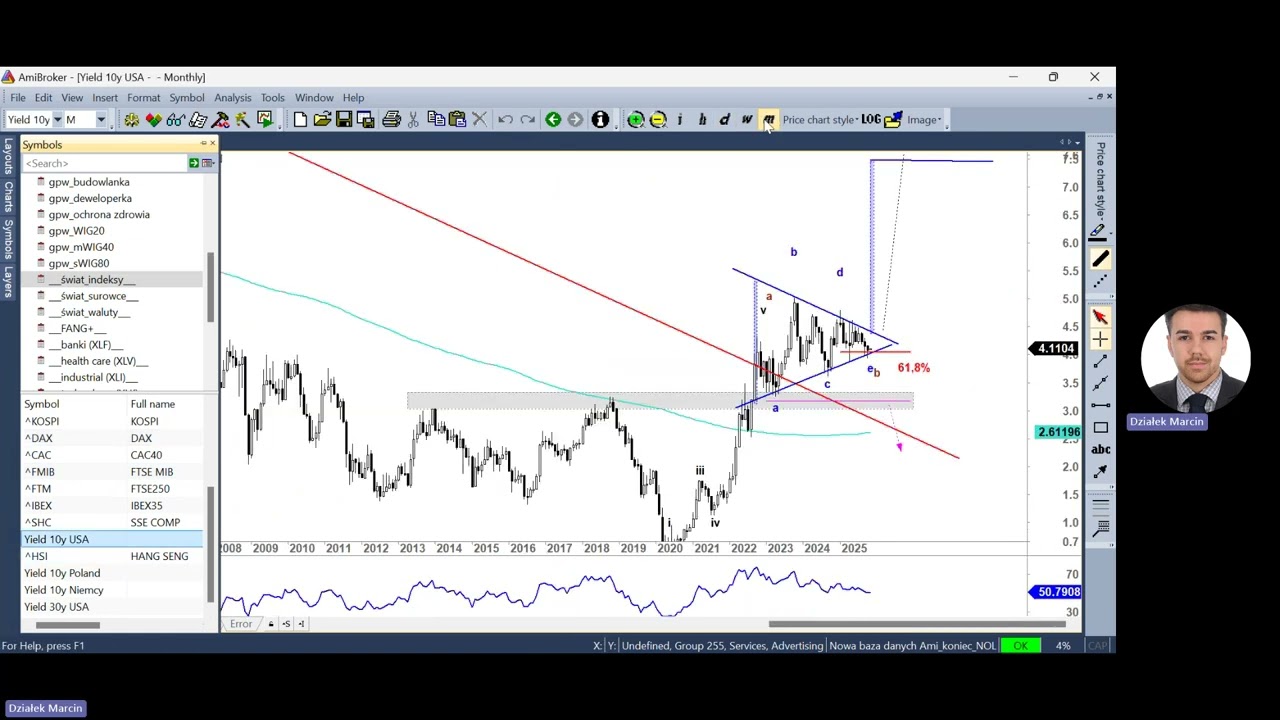Click the green Back arrow icon
This screenshot has width=1280, height=720.
pyautogui.click(x=553, y=120)
